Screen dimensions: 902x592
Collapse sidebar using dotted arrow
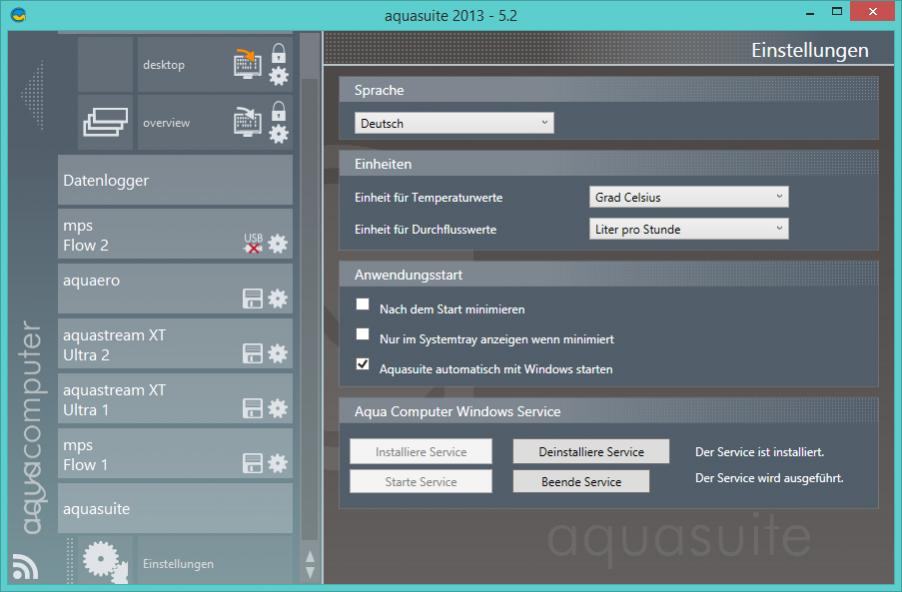coord(33,95)
